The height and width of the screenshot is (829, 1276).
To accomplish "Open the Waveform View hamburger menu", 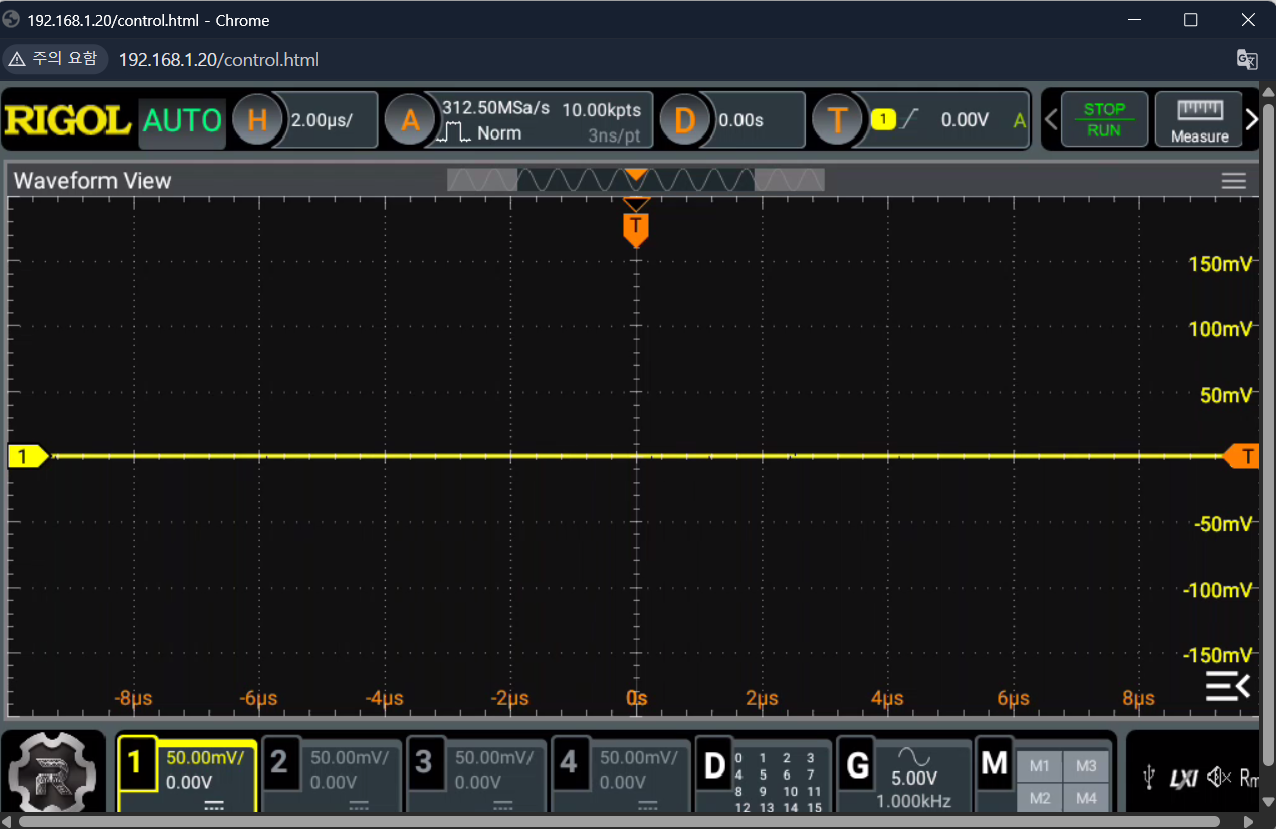I will pos(1233,181).
